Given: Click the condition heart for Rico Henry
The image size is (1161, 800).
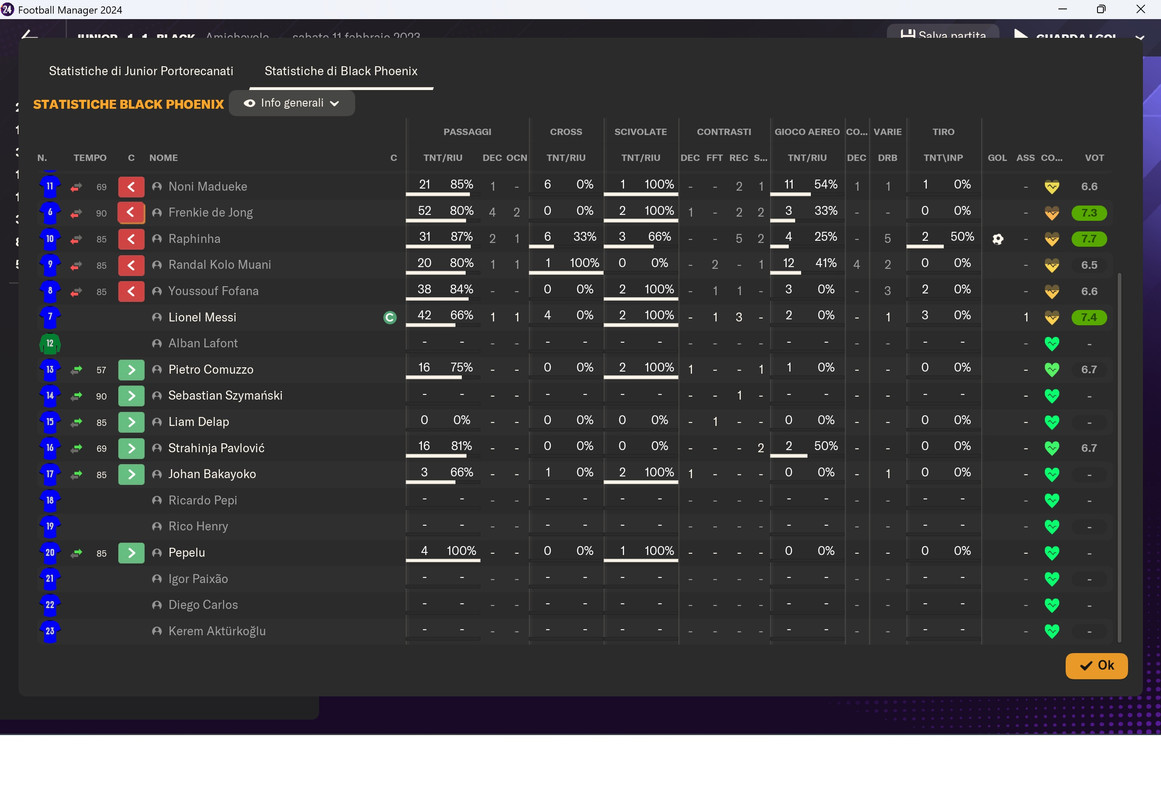Looking at the screenshot, I should pos(1051,527).
